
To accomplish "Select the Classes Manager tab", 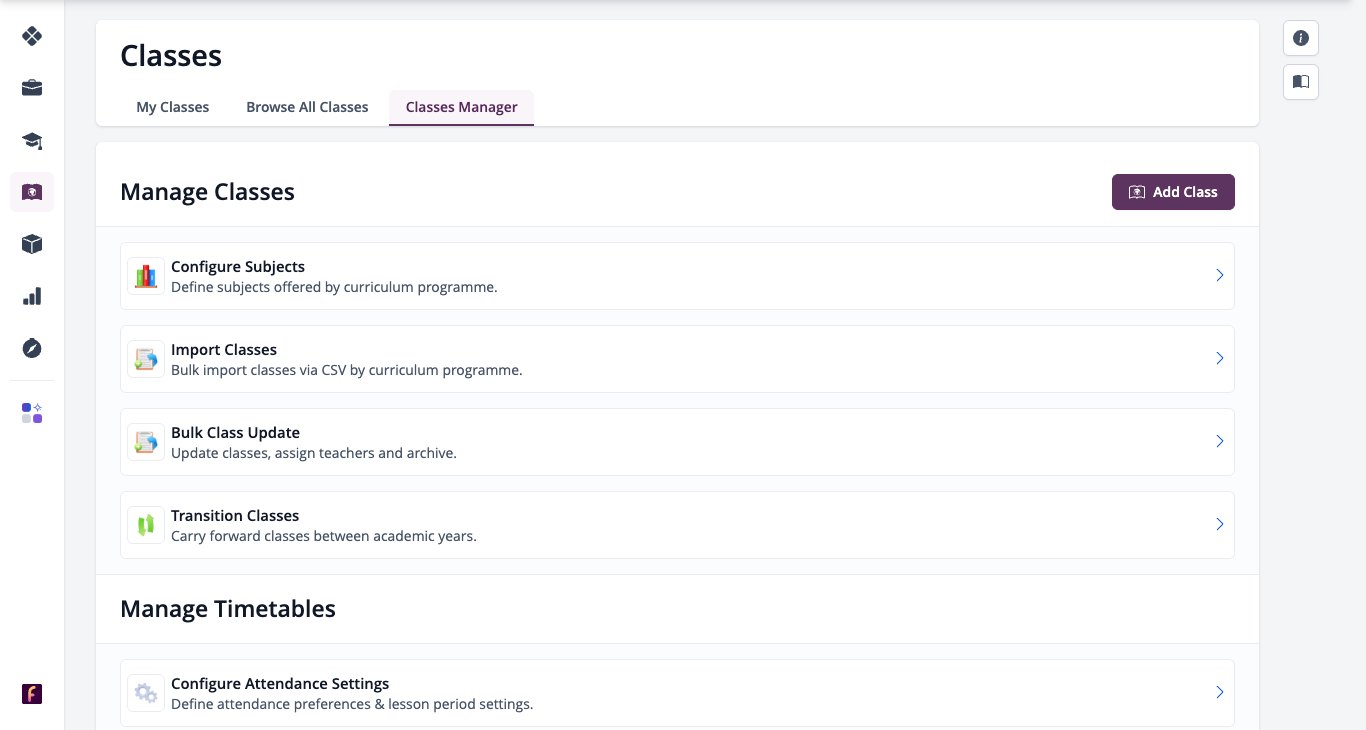I will pos(461,107).
